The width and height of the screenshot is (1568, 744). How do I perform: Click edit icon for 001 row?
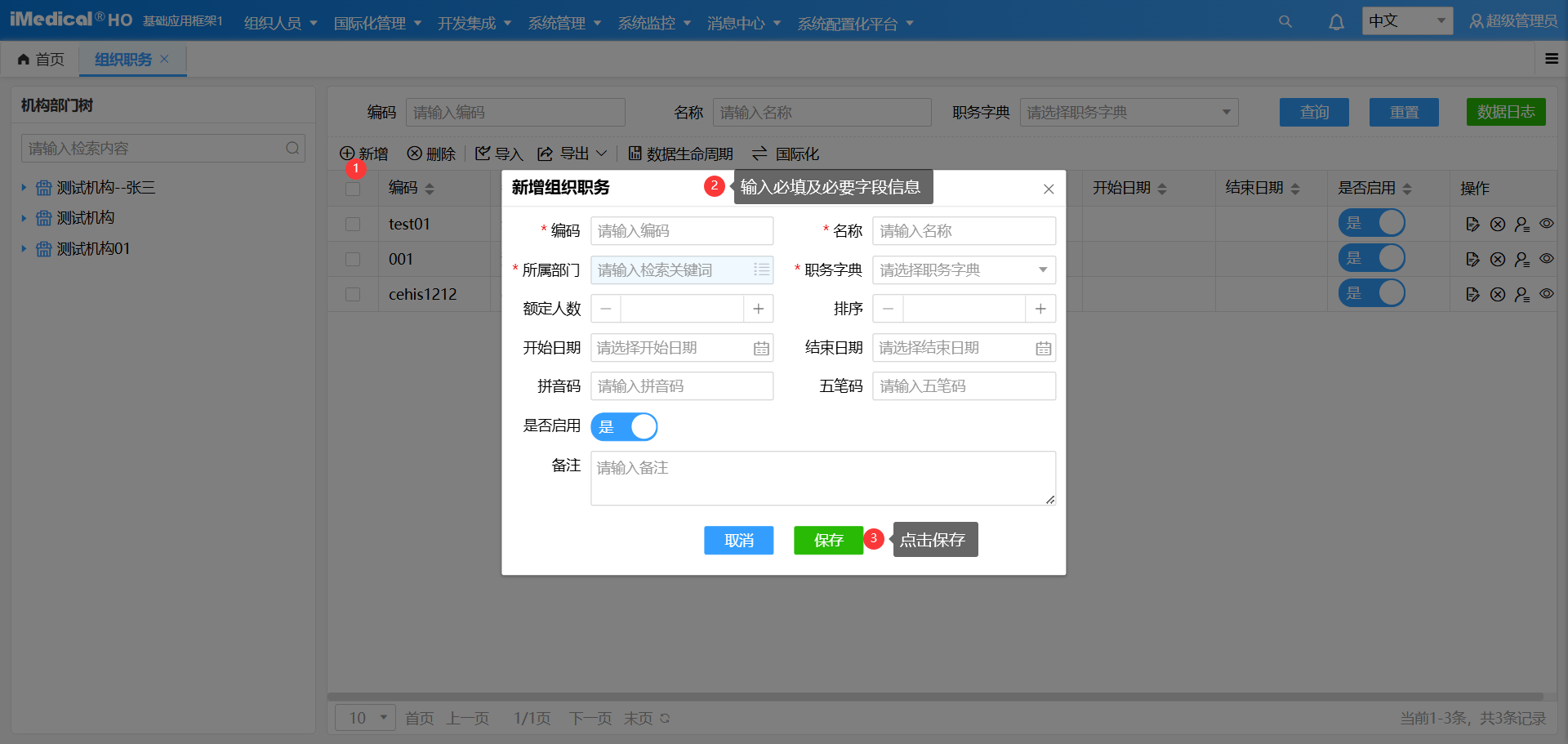1472,259
